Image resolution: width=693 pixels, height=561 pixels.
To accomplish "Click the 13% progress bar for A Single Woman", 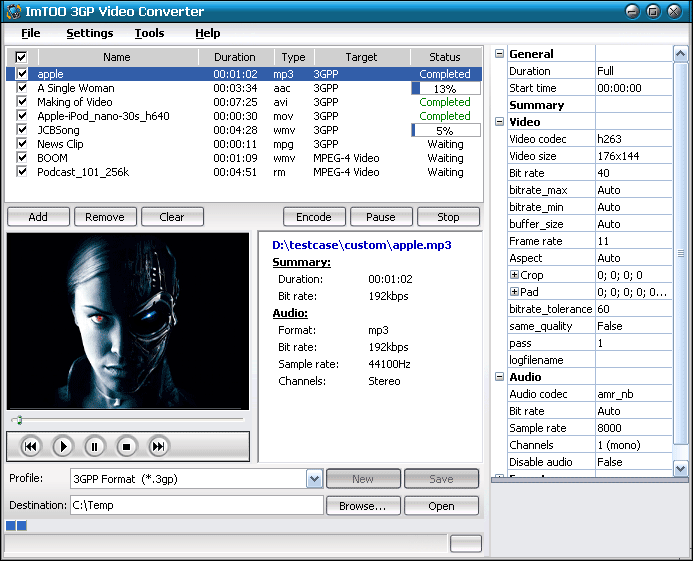I will (x=446, y=88).
